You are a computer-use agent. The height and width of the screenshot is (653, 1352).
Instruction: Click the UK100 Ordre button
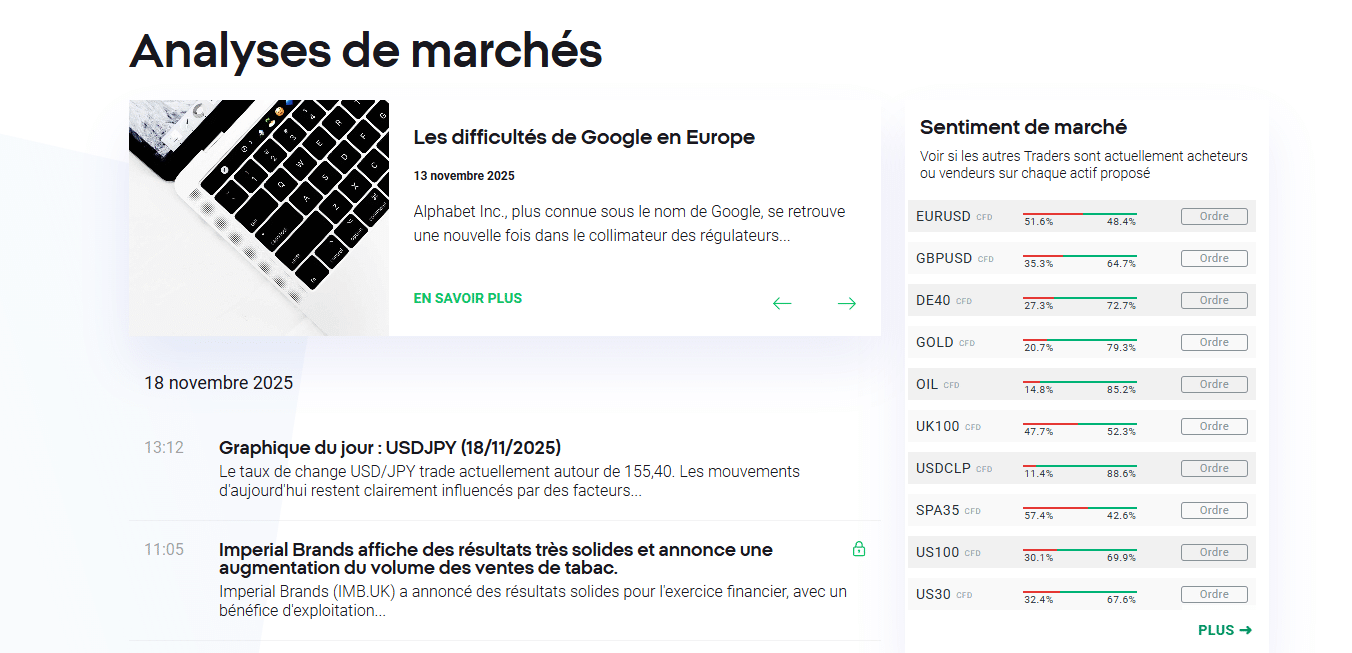click(x=1214, y=426)
